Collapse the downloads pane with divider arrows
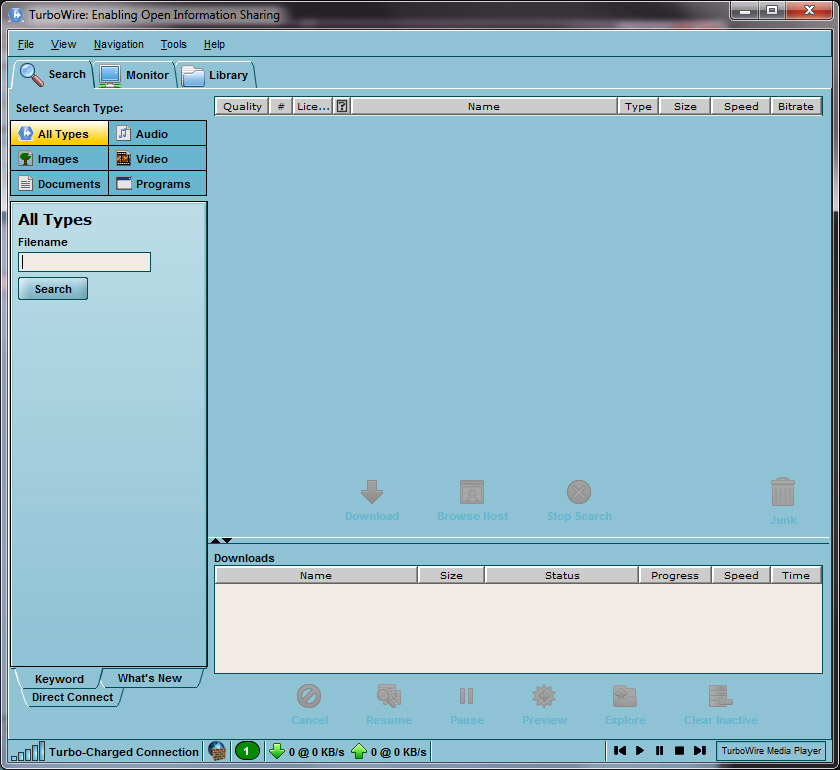This screenshot has height=770, width=840. (221, 540)
